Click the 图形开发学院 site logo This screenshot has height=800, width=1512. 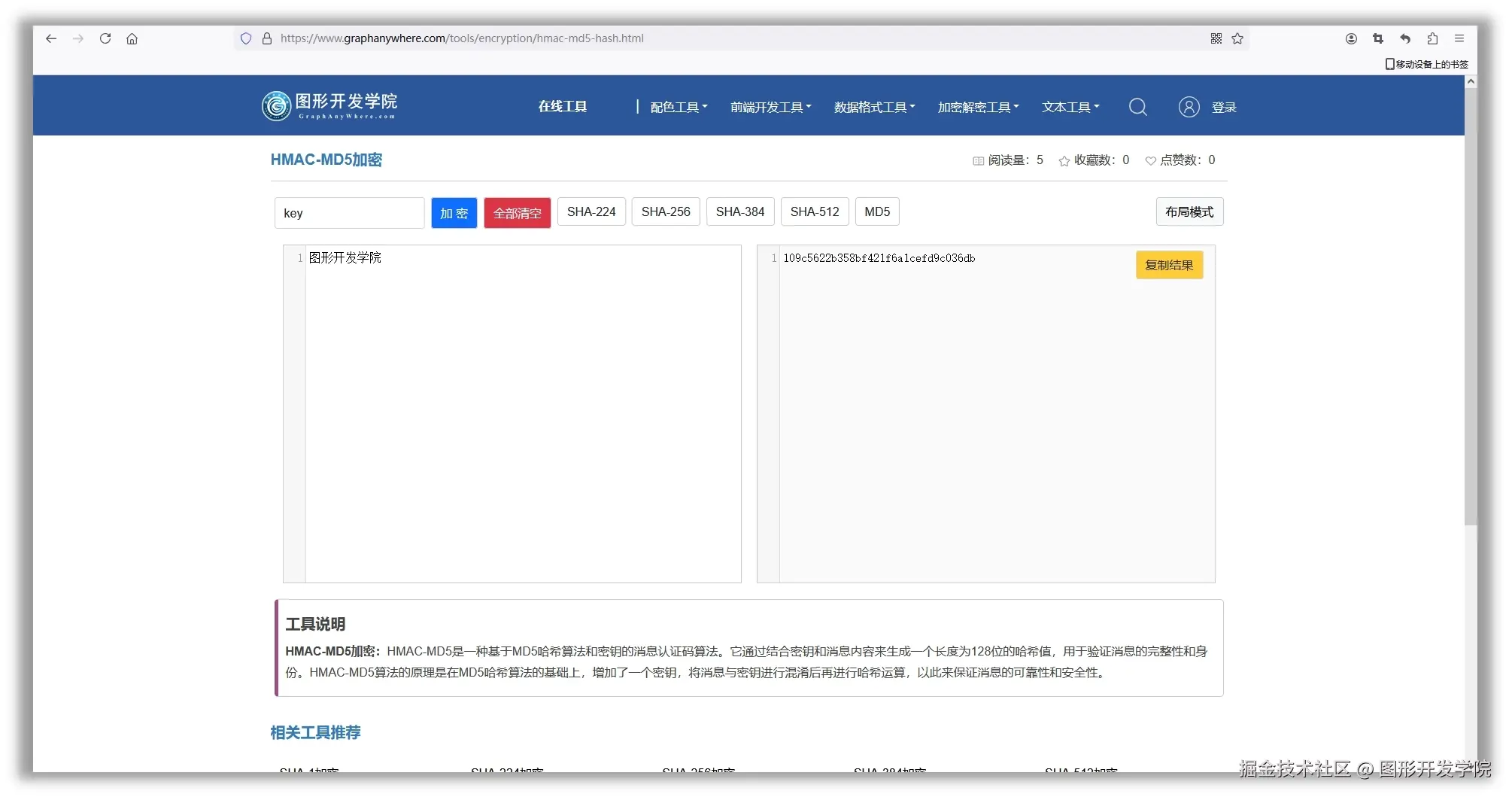[329, 105]
